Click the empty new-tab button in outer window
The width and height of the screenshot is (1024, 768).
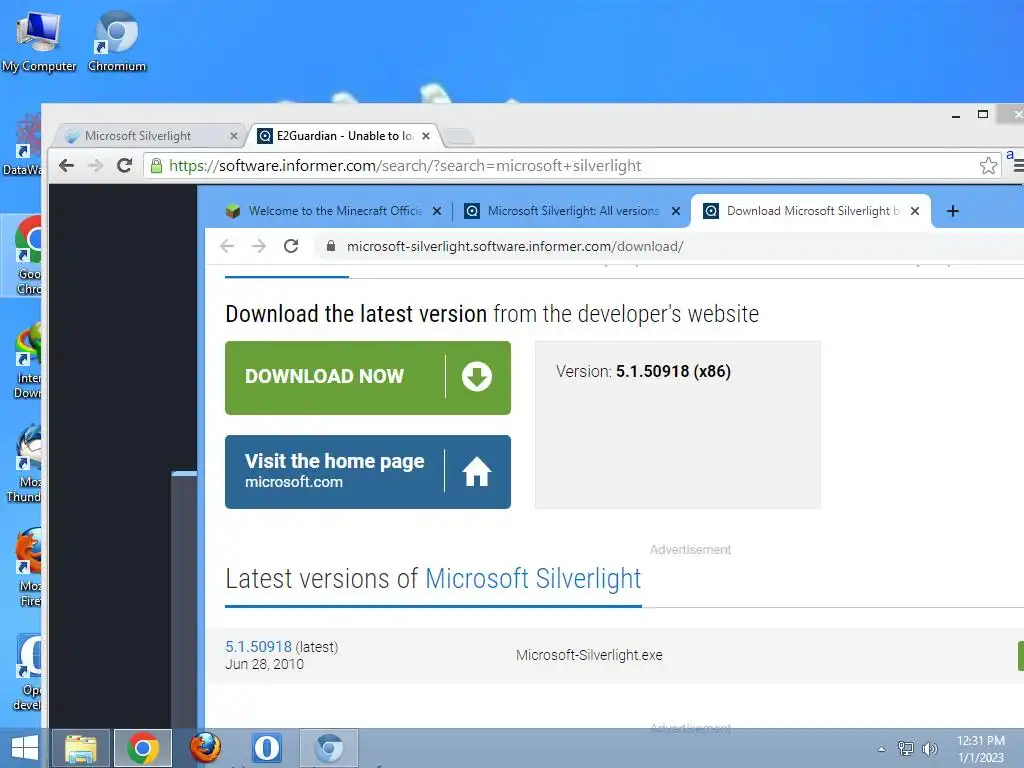[459, 136]
